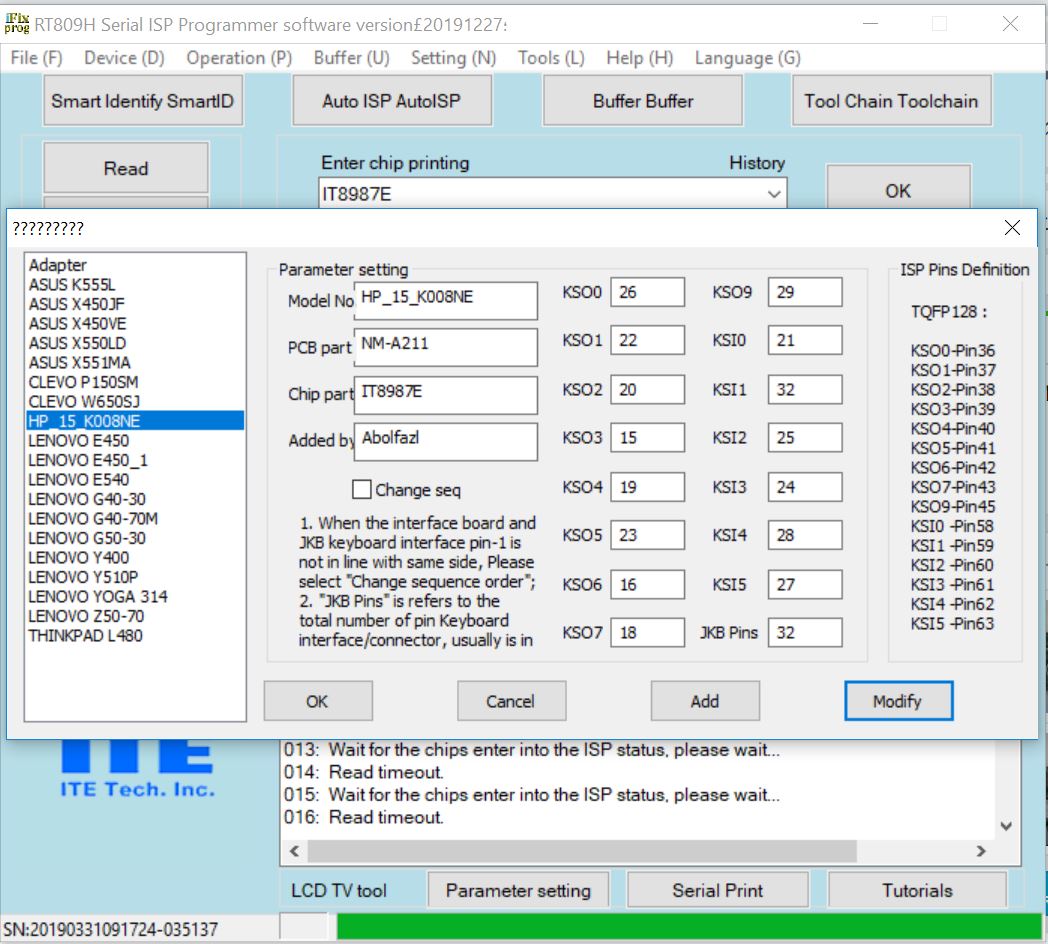
Task: Click the iFix prog app icon in title bar
Action: point(17,24)
